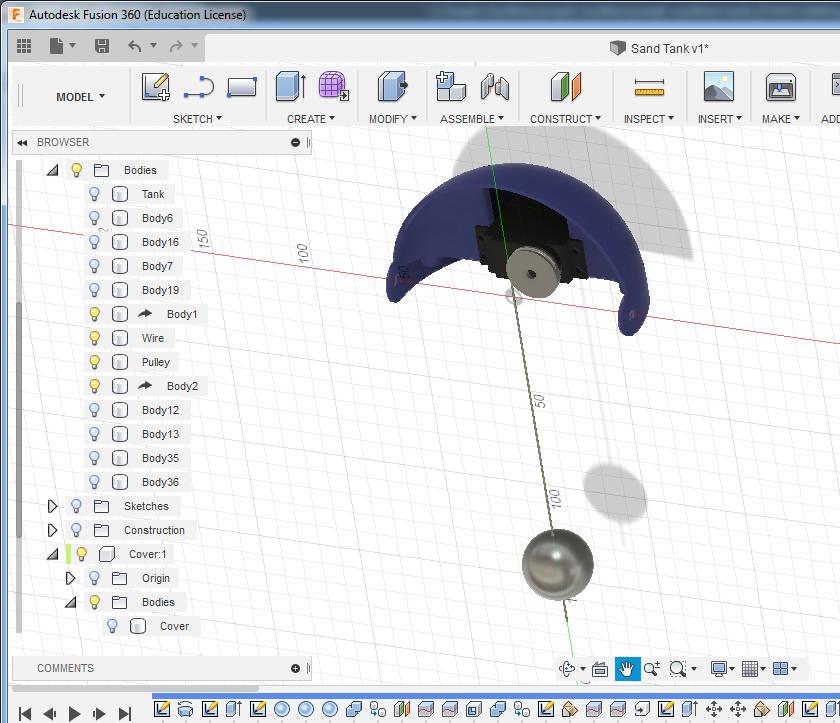Expand the COMMENTS panel plus button

[x=295, y=668]
